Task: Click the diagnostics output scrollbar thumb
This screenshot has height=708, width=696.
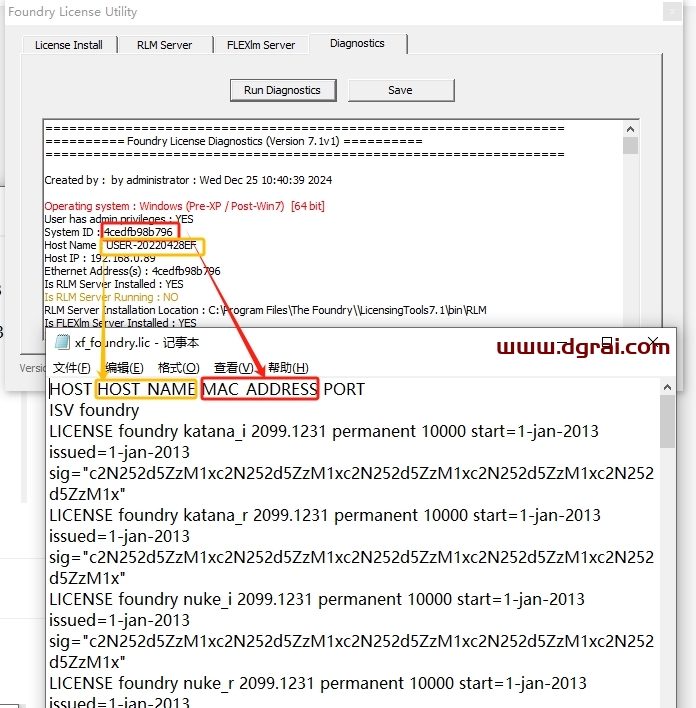Action: [x=631, y=145]
